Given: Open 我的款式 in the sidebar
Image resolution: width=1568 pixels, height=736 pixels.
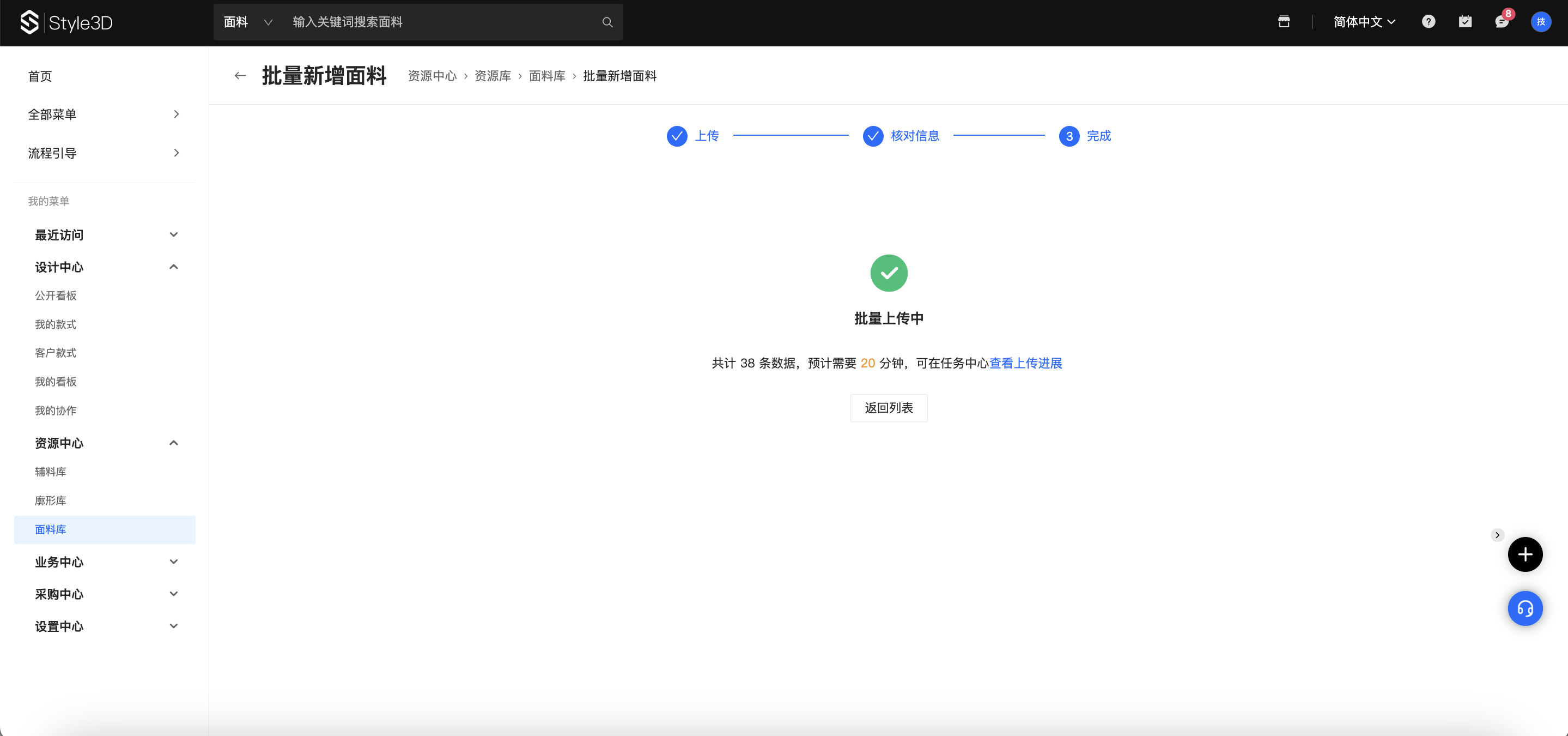Looking at the screenshot, I should 56,324.
